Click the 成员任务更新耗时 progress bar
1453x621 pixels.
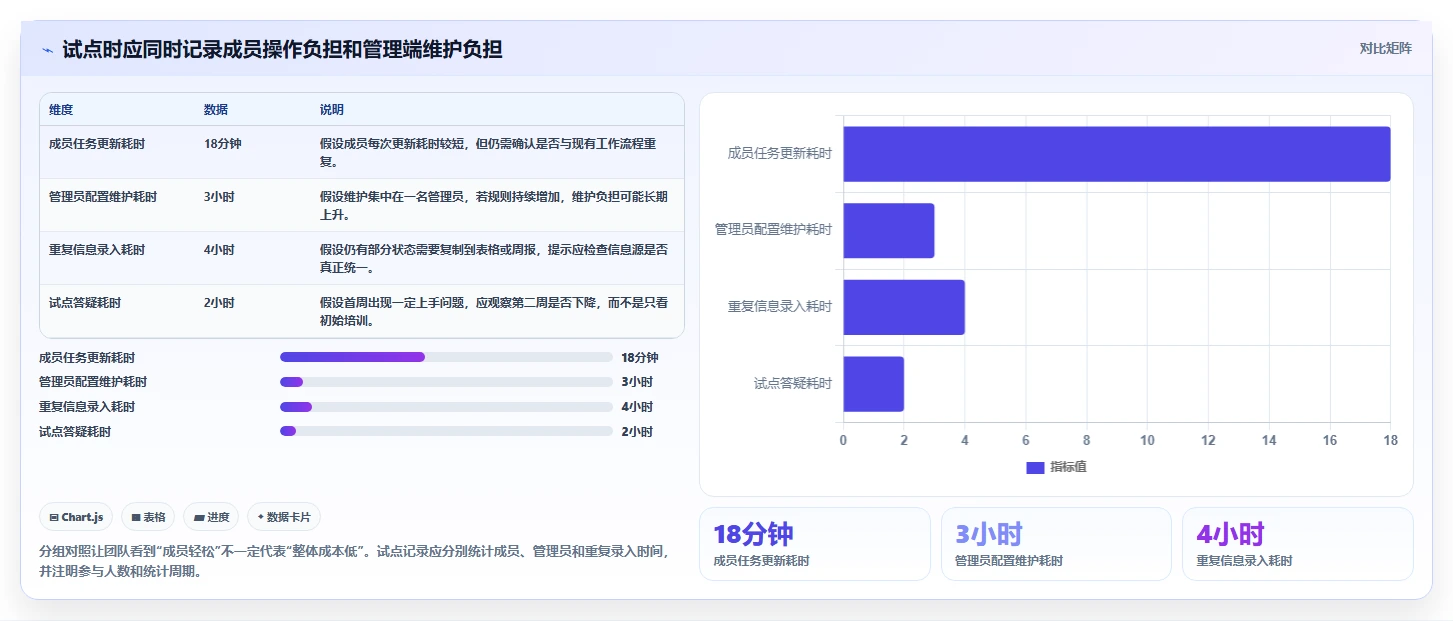click(x=446, y=357)
